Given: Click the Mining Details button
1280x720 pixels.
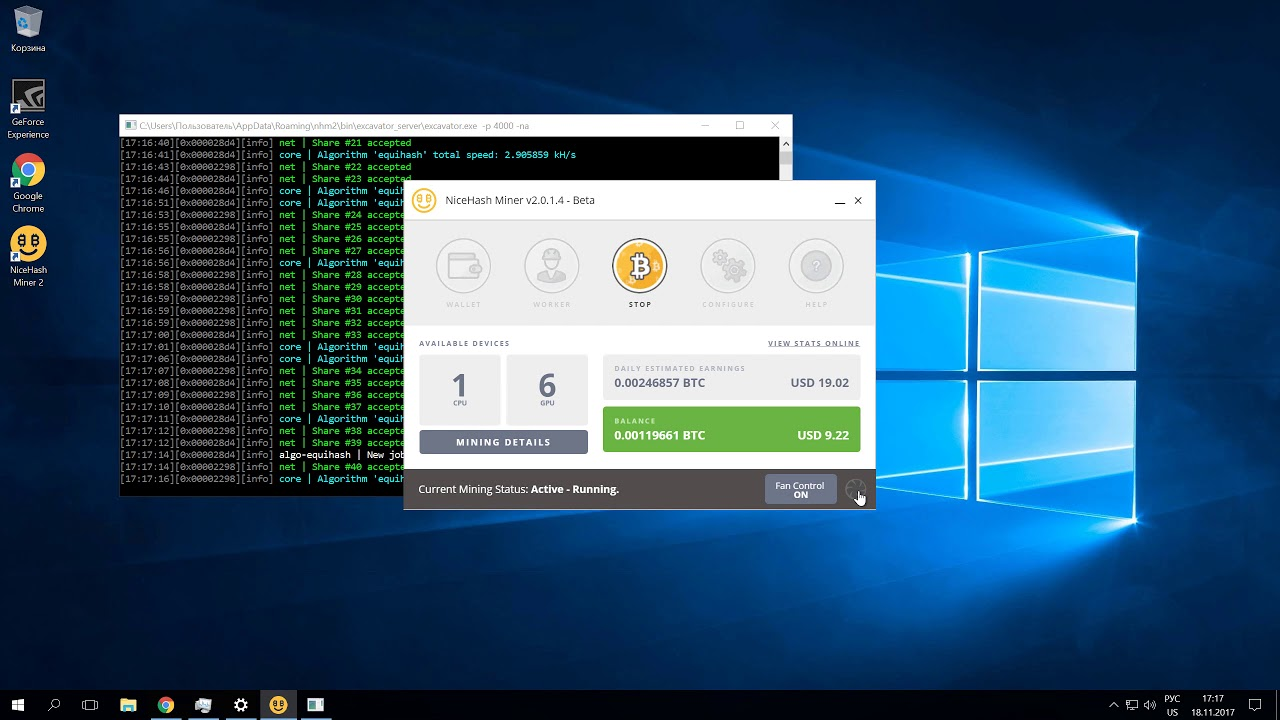Looking at the screenshot, I should 503,442.
